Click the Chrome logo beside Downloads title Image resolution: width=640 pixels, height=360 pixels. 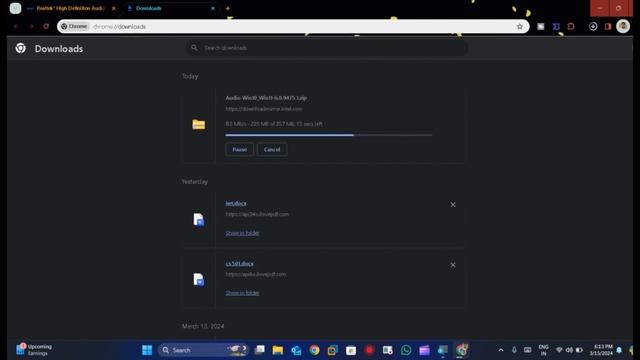pyautogui.click(x=20, y=48)
